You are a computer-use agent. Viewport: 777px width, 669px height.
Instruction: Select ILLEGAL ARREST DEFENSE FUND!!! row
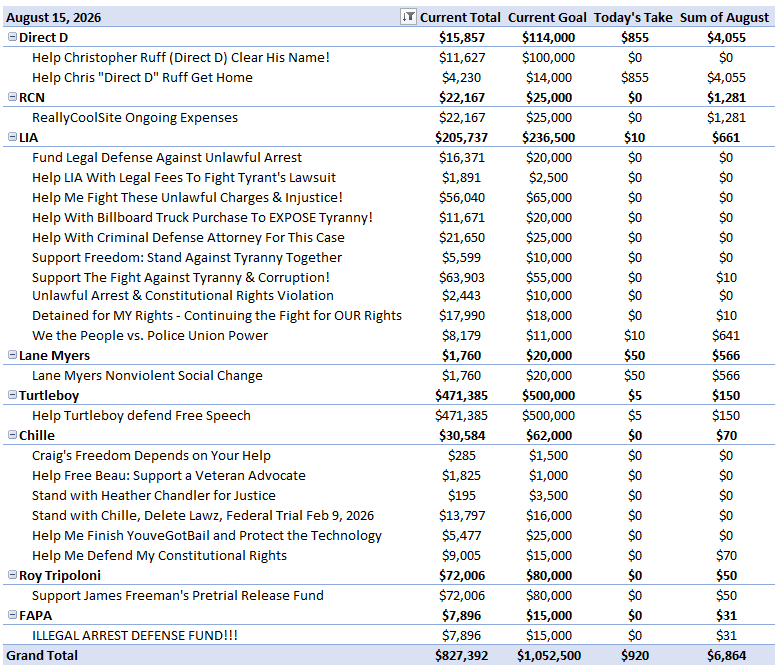coord(135,635)
